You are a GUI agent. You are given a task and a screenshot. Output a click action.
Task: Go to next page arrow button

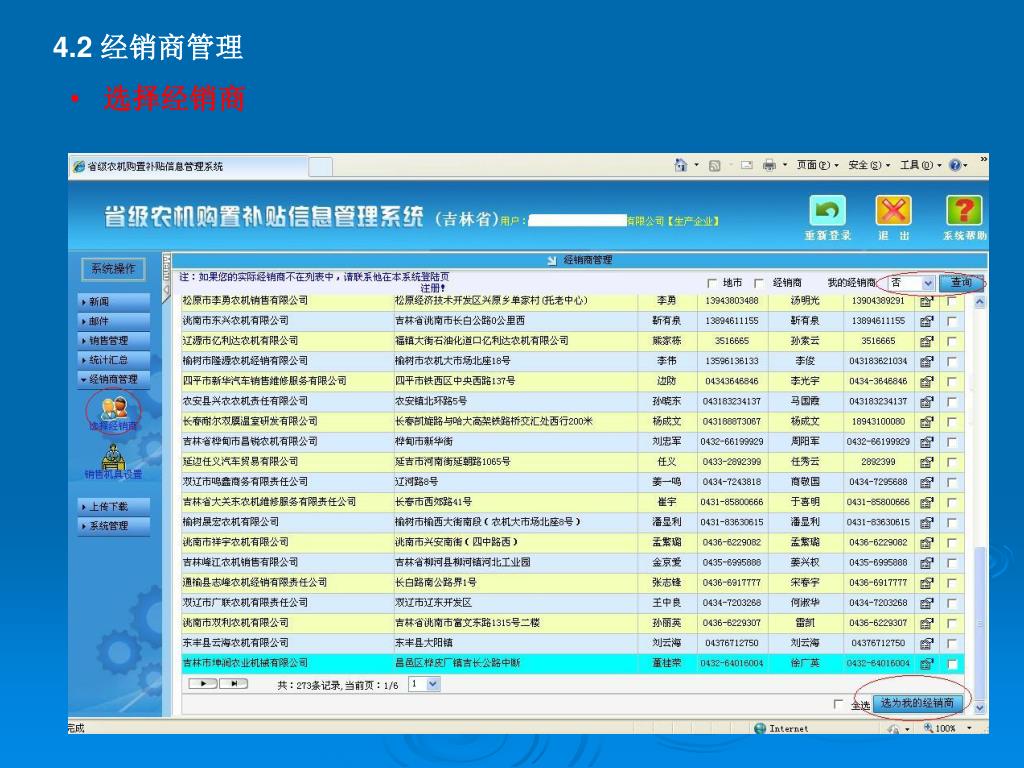(203, 684)
